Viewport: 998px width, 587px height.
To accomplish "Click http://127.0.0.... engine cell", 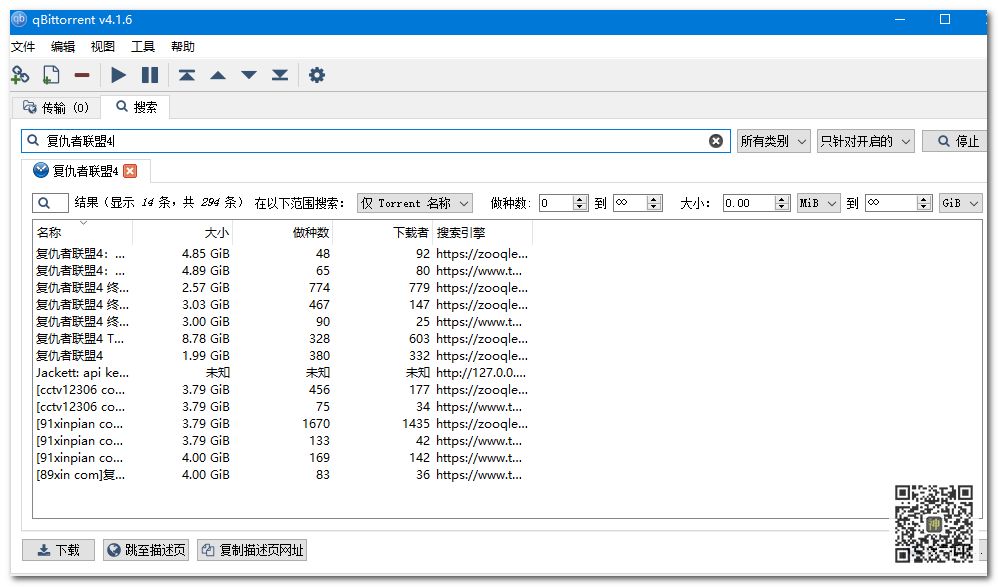I will [x=481, y=372].
